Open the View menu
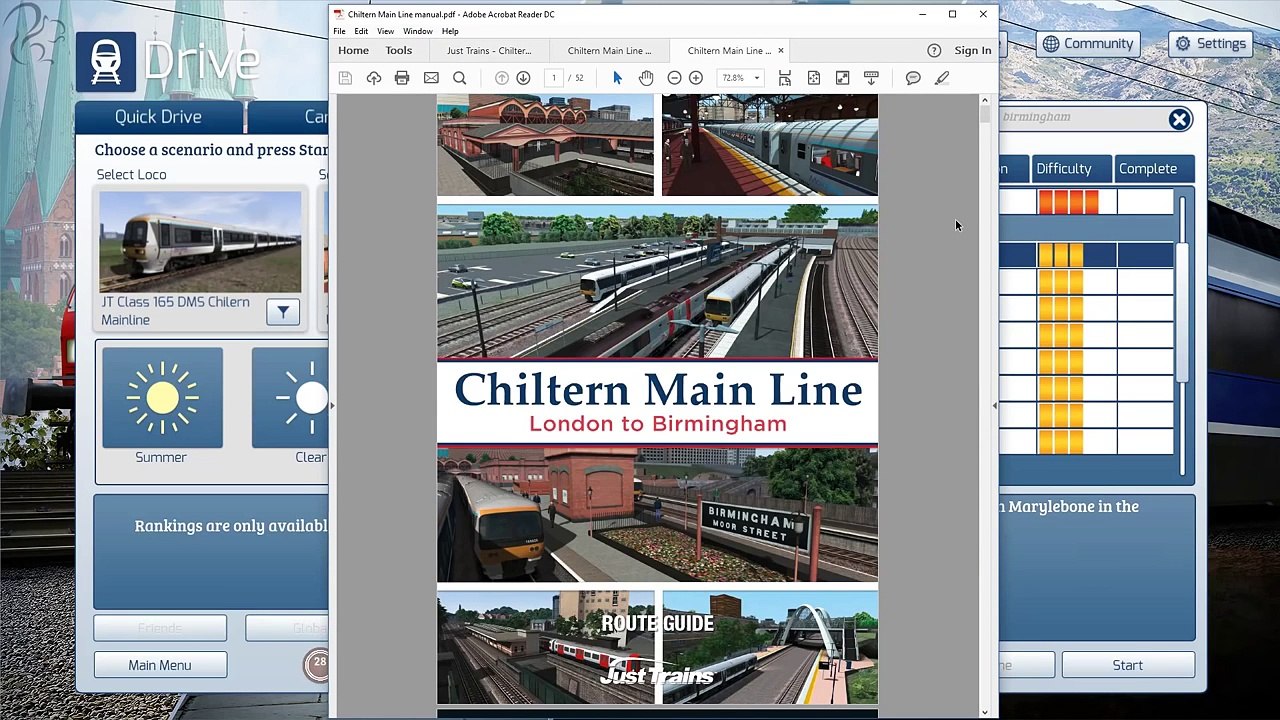The image size is (1280, 720). pyautogui.click(x=385, y=31)
